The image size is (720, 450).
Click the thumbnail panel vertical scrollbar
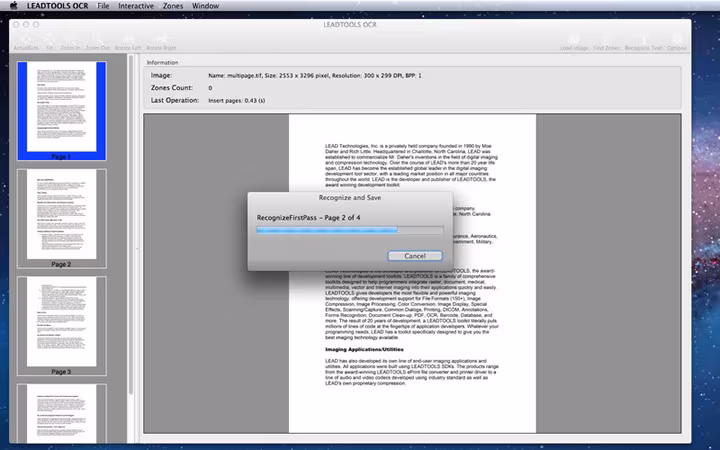[x=131, y=225]
